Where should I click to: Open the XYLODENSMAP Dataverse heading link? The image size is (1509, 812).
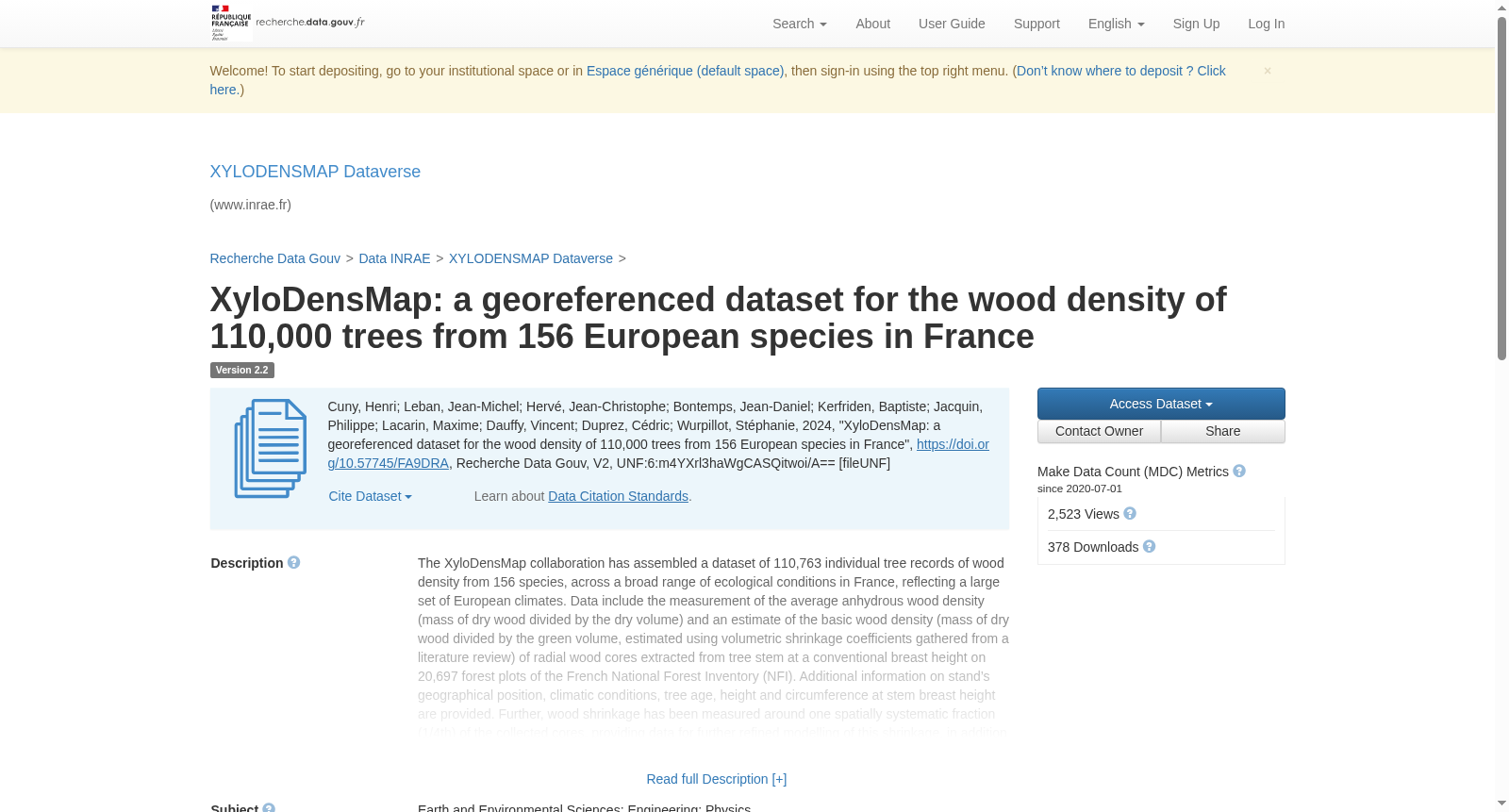tap(315, 172)
